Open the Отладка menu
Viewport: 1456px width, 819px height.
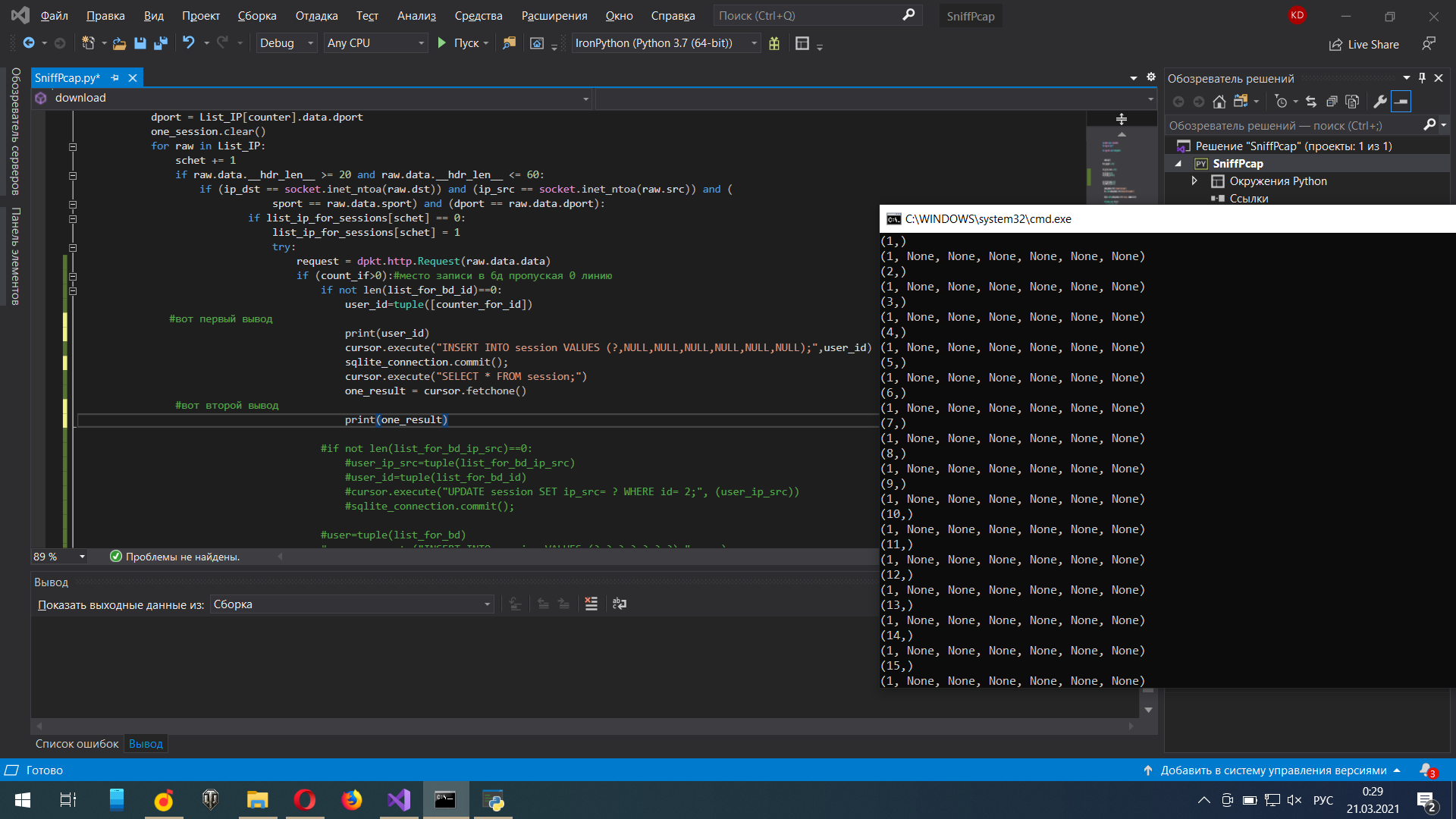click(x=316, y=16)
